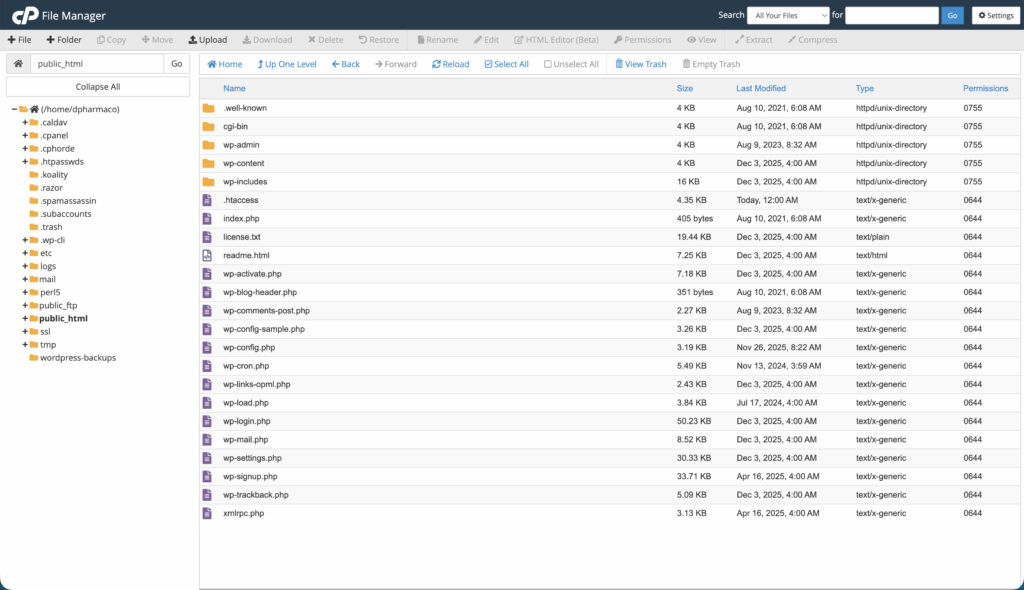Screen dimensions: 1024x590
Task: Create a new folder with the Folder button
Action: 50,40
